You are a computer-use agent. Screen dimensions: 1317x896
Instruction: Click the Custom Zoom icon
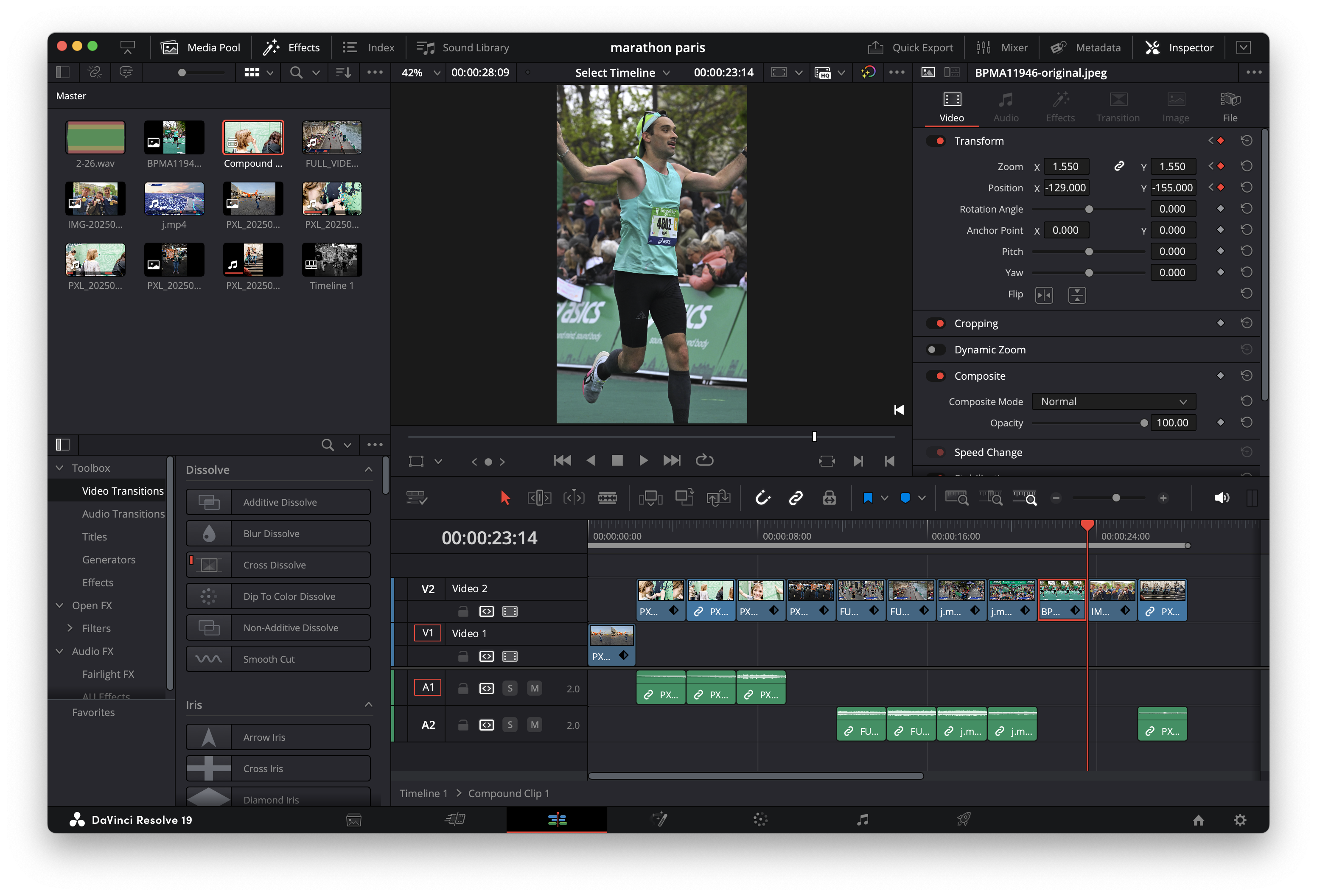pos(1025,498)
